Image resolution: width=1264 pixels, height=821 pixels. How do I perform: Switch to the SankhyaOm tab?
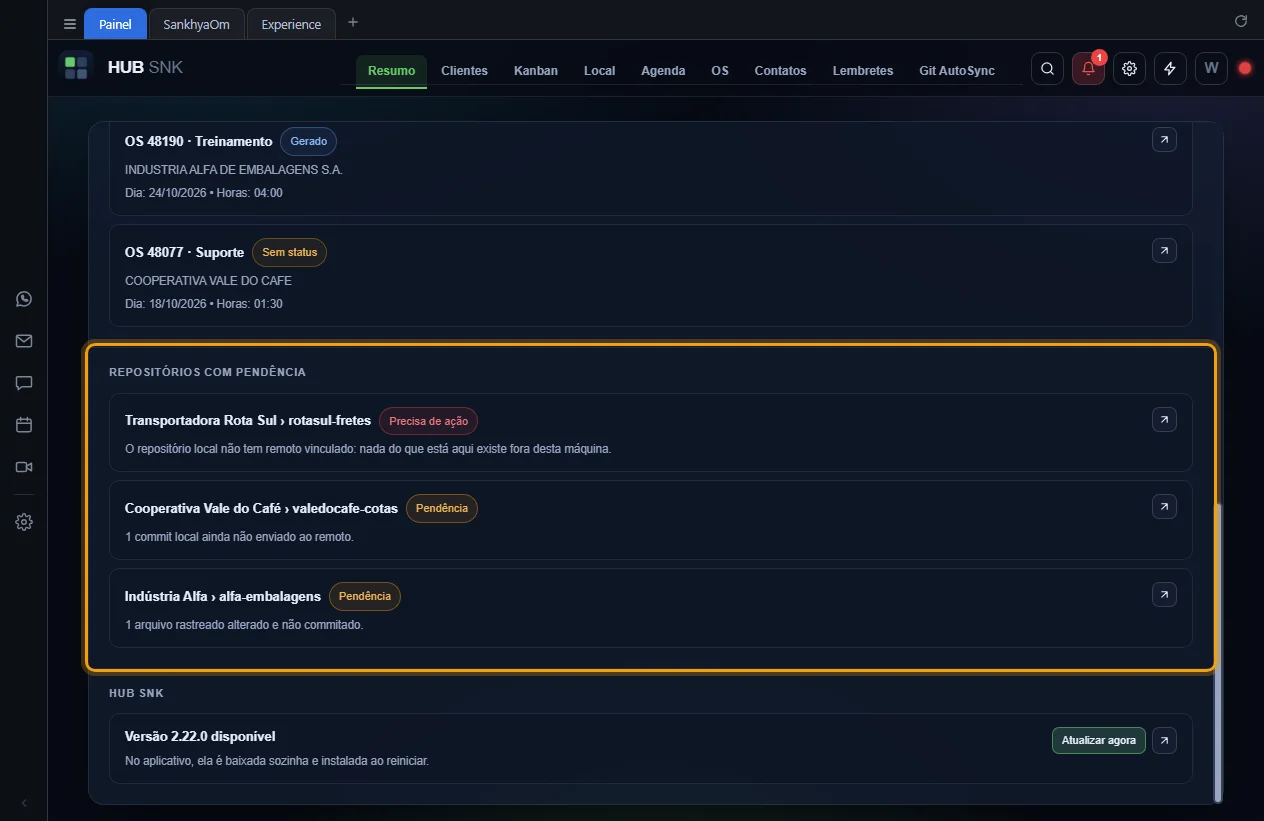pos(196,24)
